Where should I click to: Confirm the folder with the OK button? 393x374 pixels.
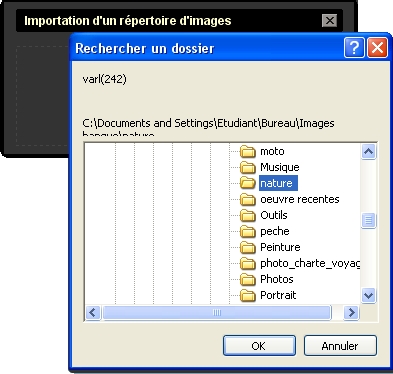coord(259,346)
